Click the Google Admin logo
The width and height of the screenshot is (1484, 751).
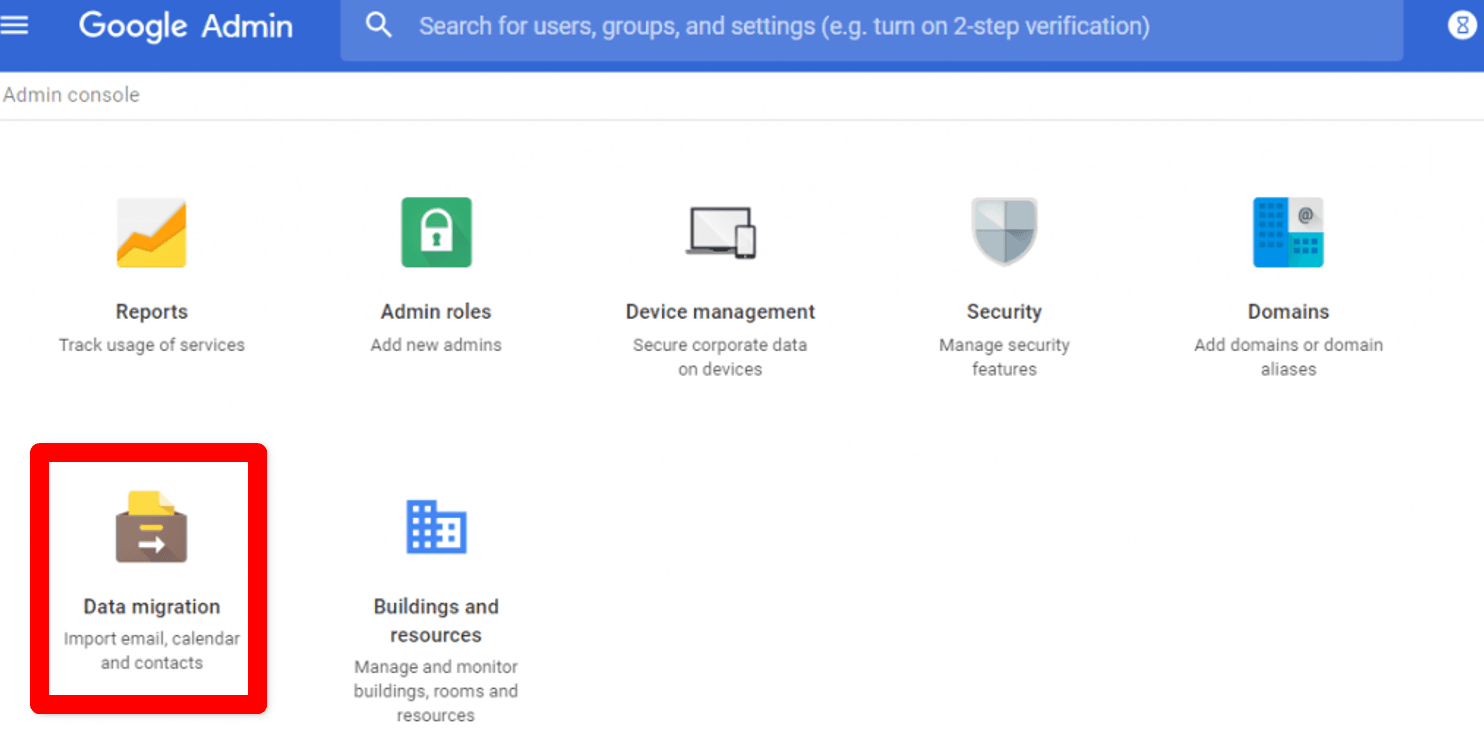tap(185, 26)
